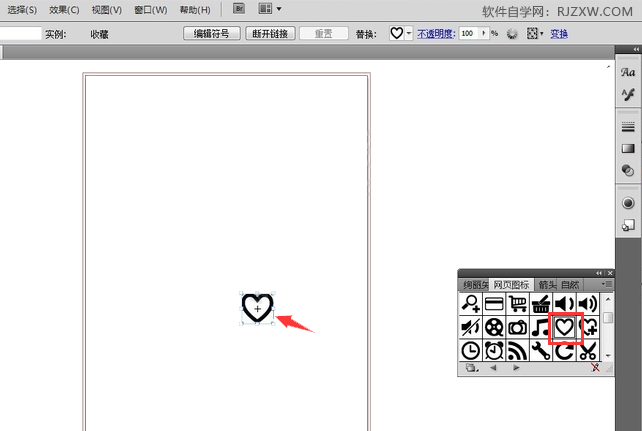Viewport: 642px width, 431px height.
Task: Load previous symbol library arrow
Action: coord(493,368)
